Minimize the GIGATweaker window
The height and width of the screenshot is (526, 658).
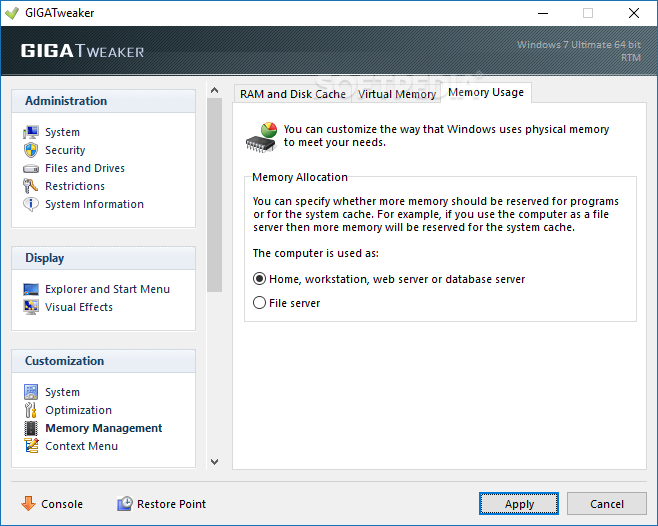point(543,13)
